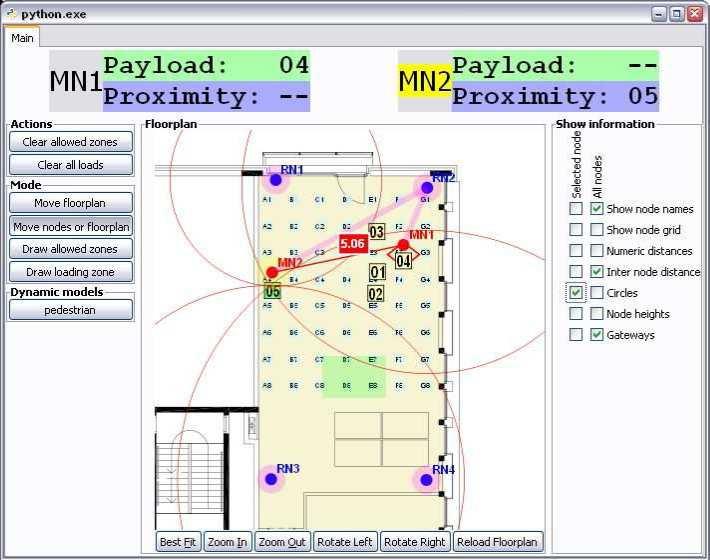Image resolution: width=710 pixels, height=560 pixels.
Task: Uncheck Selected node Circles checkbox
Action: 576,292
